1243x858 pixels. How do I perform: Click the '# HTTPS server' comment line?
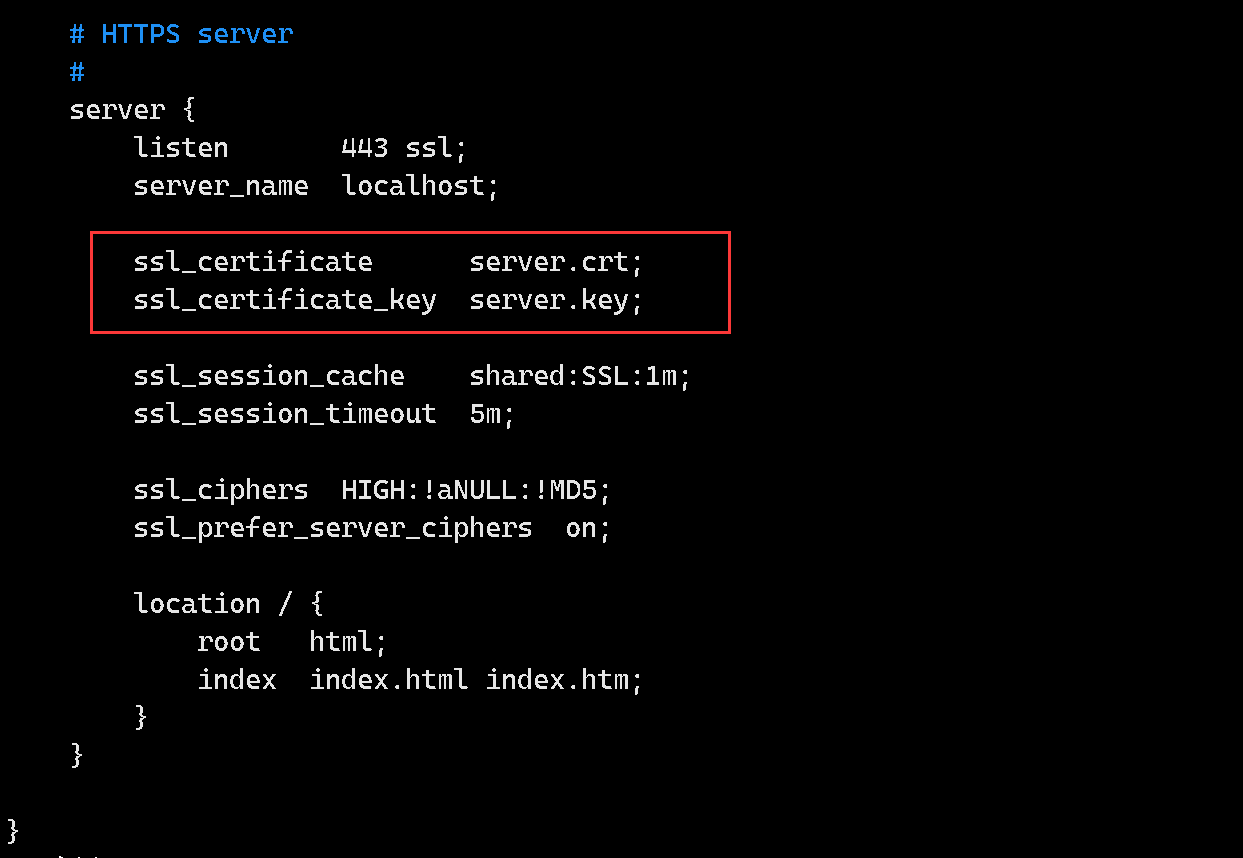pos(181,34)
